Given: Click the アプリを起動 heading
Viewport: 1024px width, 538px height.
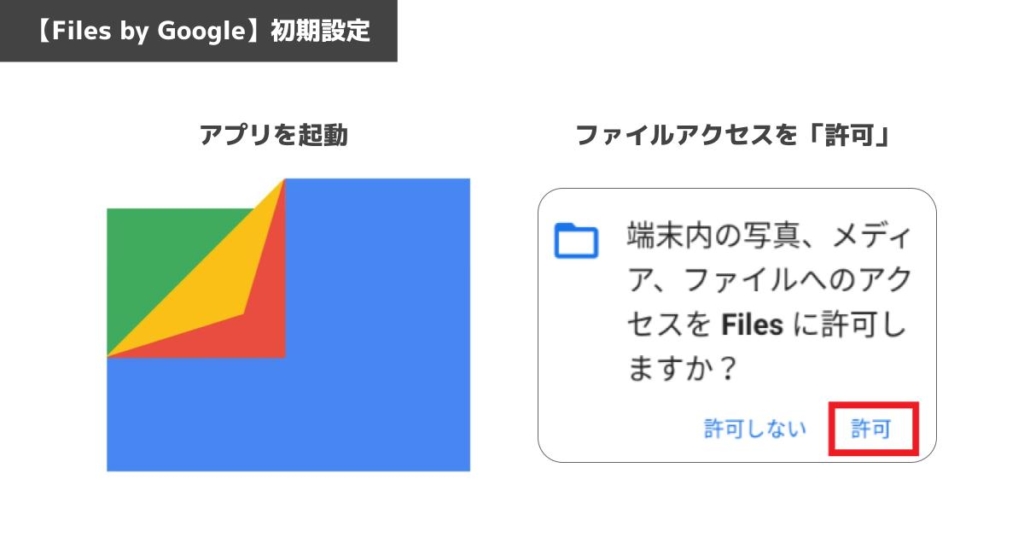Looking at the screenshot, I should (x=273, y=135).
